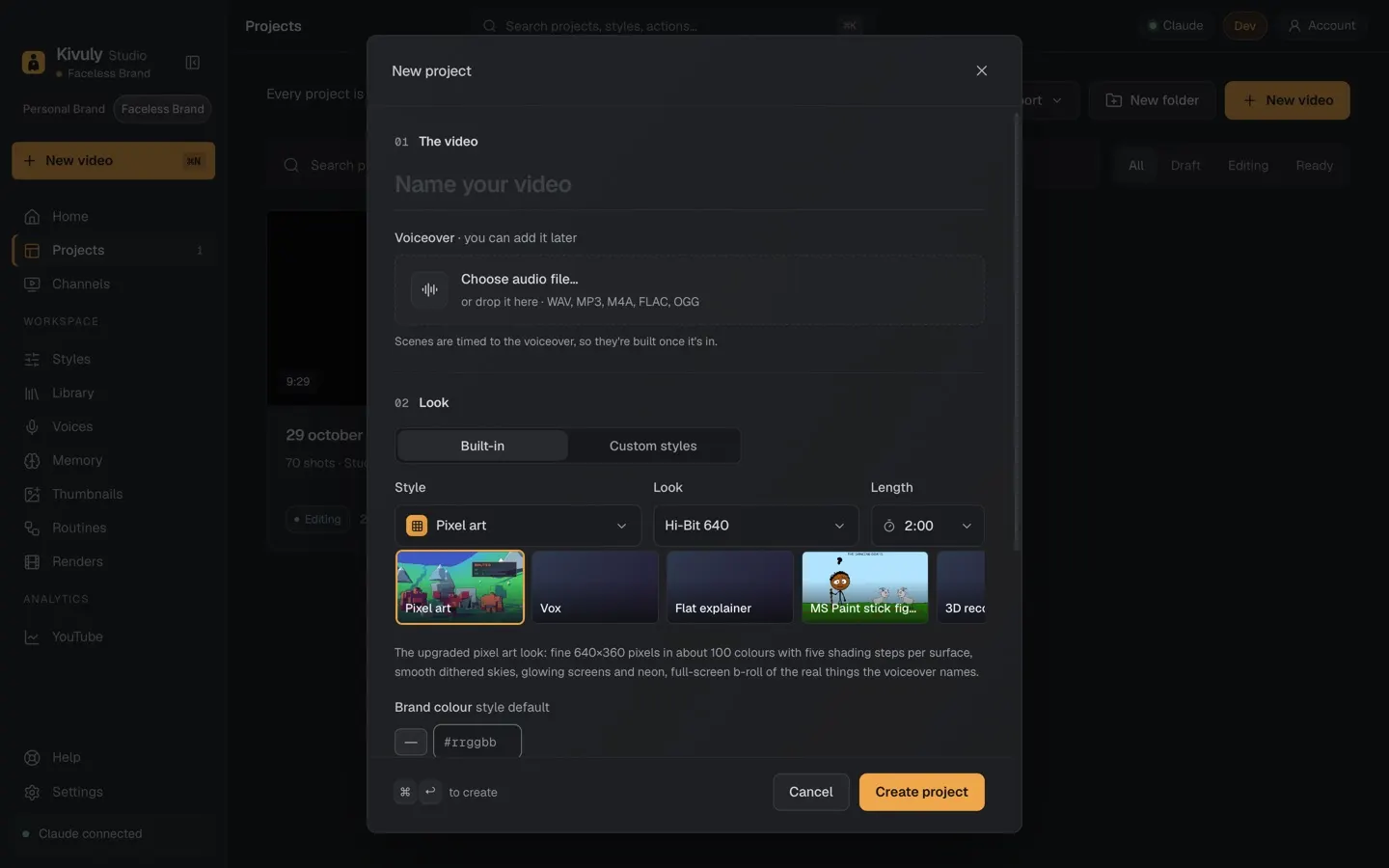Screen dimensions: 1389x868
Task: Open the Look dropdown showing Hi-Bit 640
Action: click(756, 526)
